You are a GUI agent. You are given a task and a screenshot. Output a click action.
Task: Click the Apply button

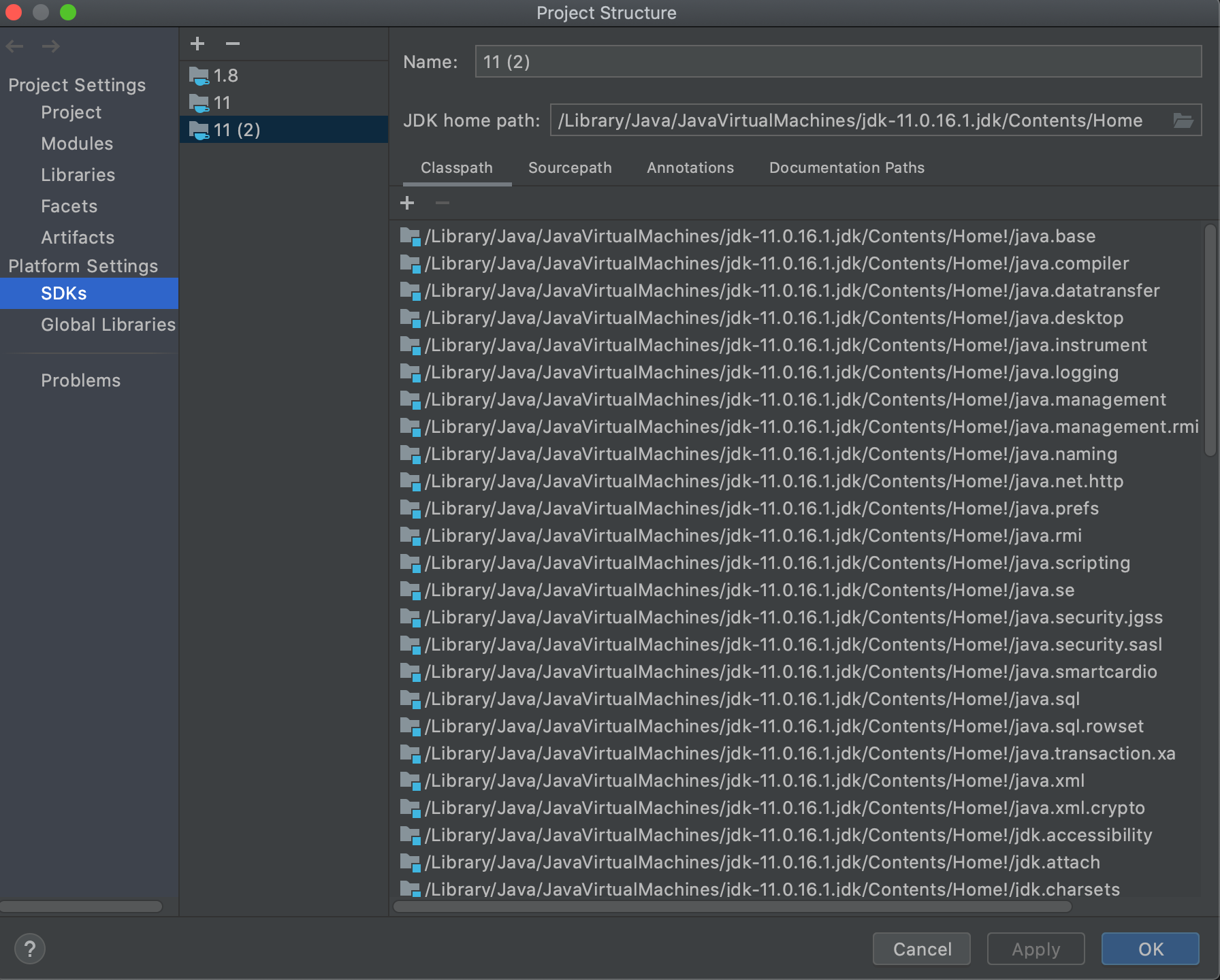pyautogui.click(x=1036, y=949)
